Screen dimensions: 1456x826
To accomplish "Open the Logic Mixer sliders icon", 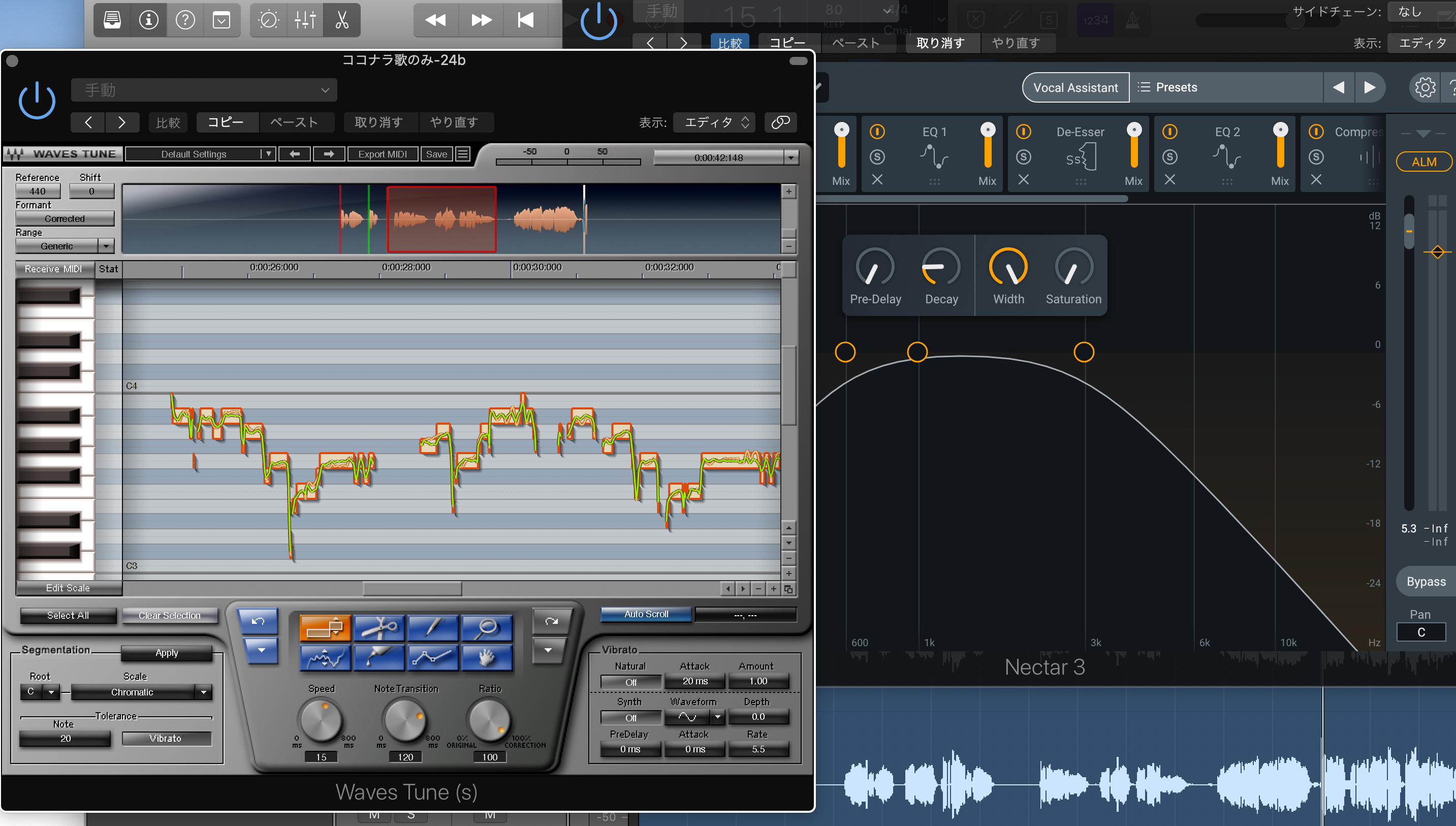I will pyautogui.click(x=305, y=20).
